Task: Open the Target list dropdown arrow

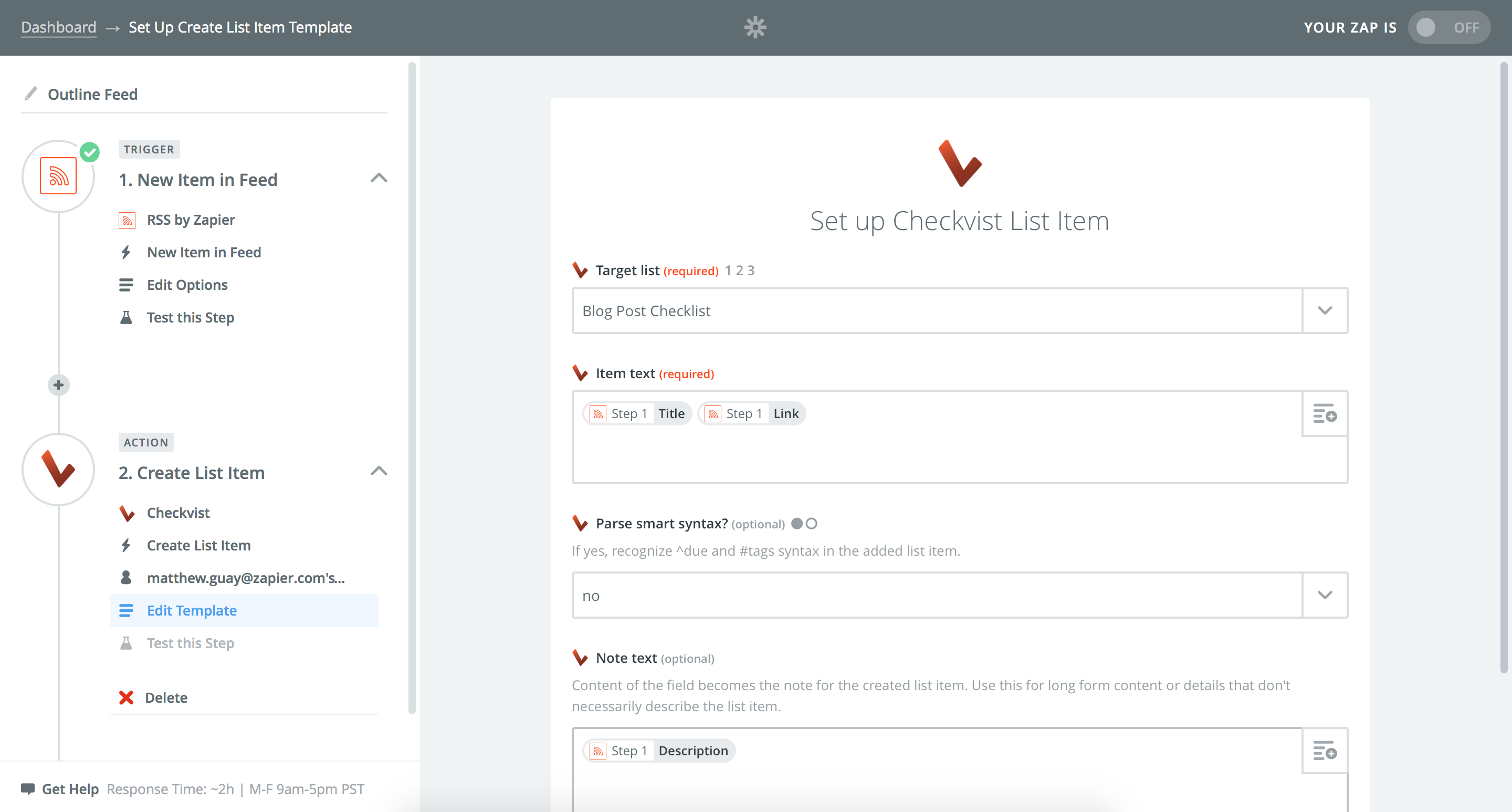Action: (1325, 310)
